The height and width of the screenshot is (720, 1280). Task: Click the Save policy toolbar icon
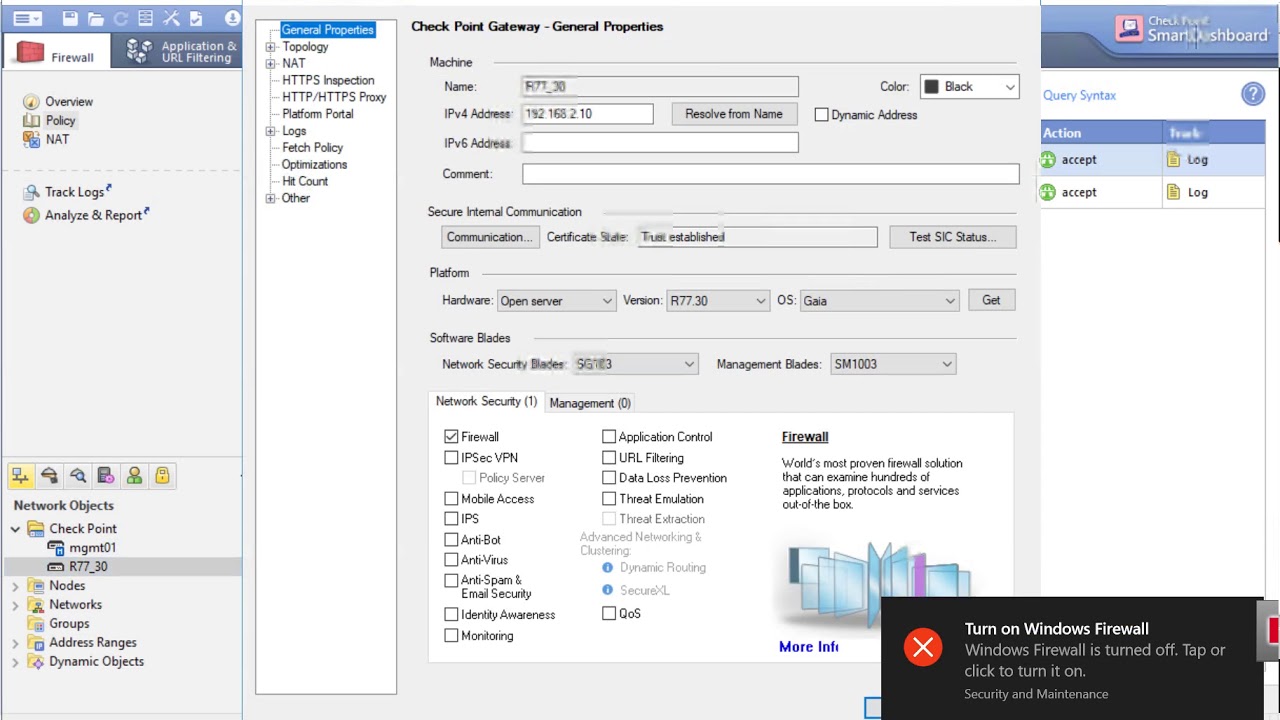(69, 18)
